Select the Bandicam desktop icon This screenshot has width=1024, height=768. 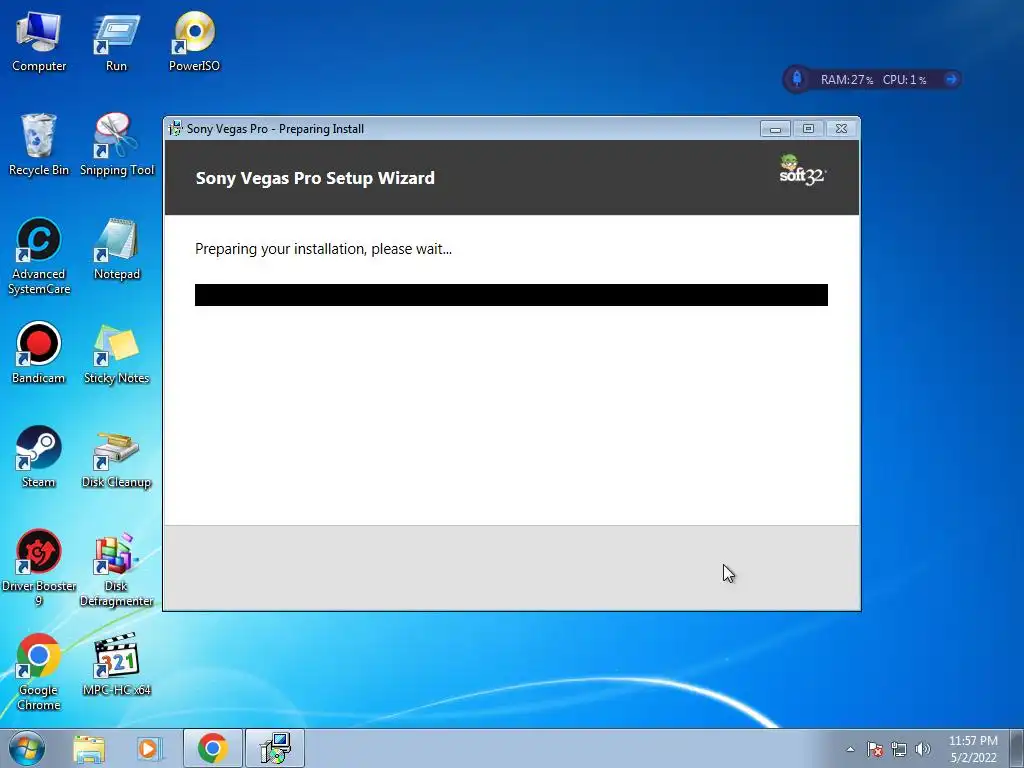coord(39,353)
